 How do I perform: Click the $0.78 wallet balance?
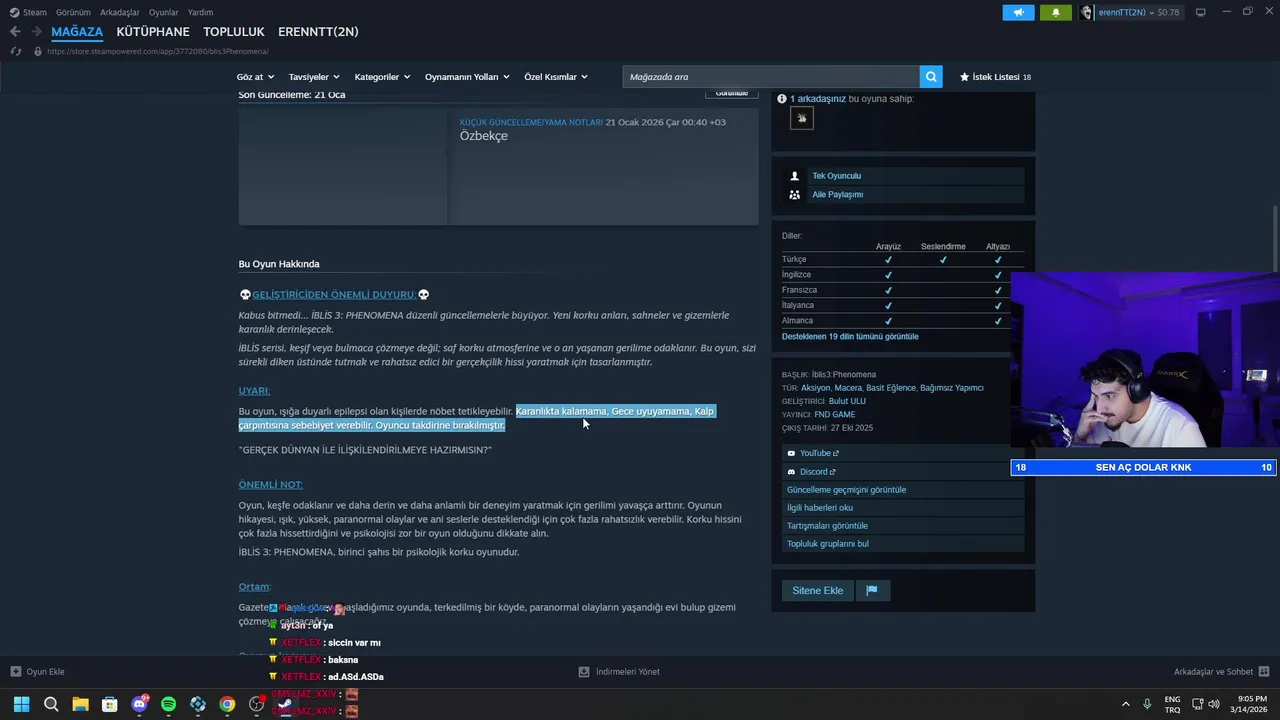click(1168, 13)
